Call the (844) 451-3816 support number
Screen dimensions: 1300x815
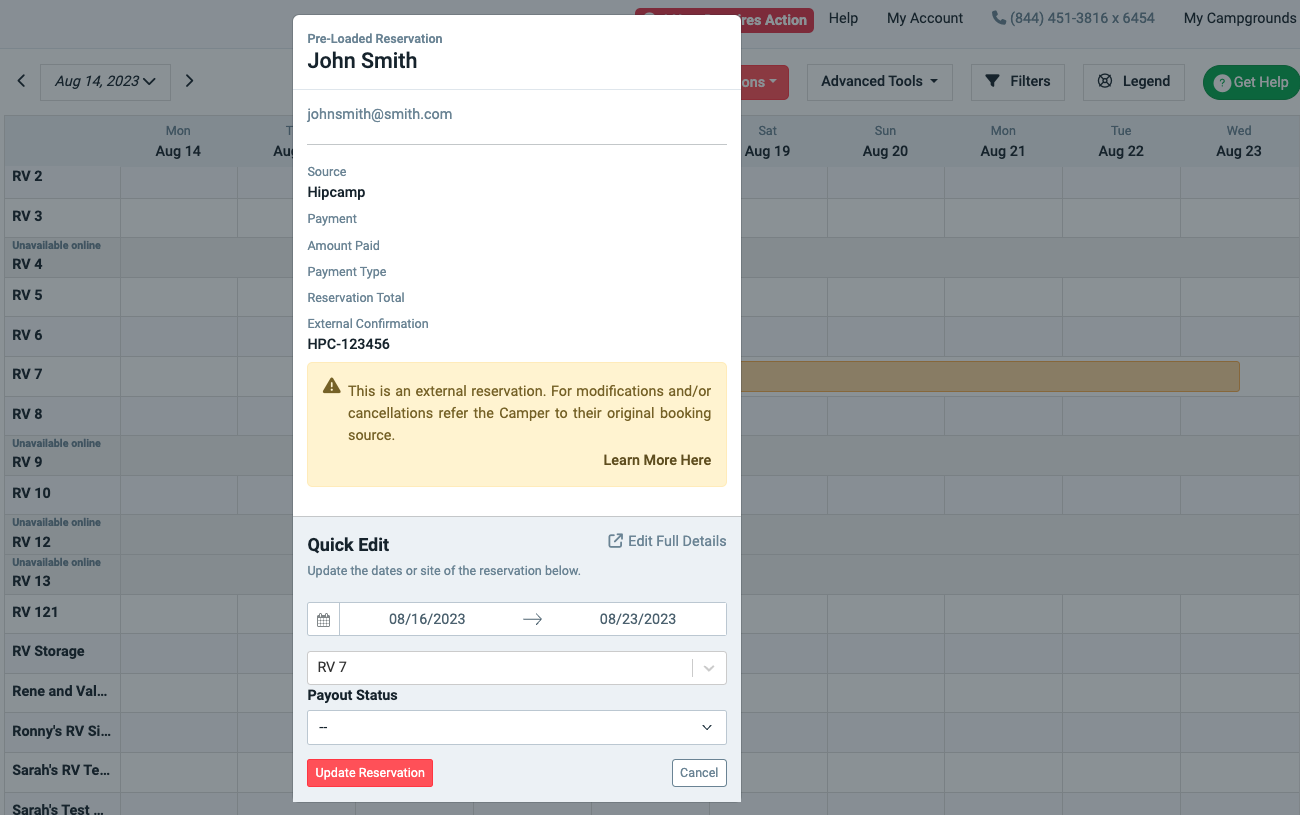click(x=1082, y=18)
